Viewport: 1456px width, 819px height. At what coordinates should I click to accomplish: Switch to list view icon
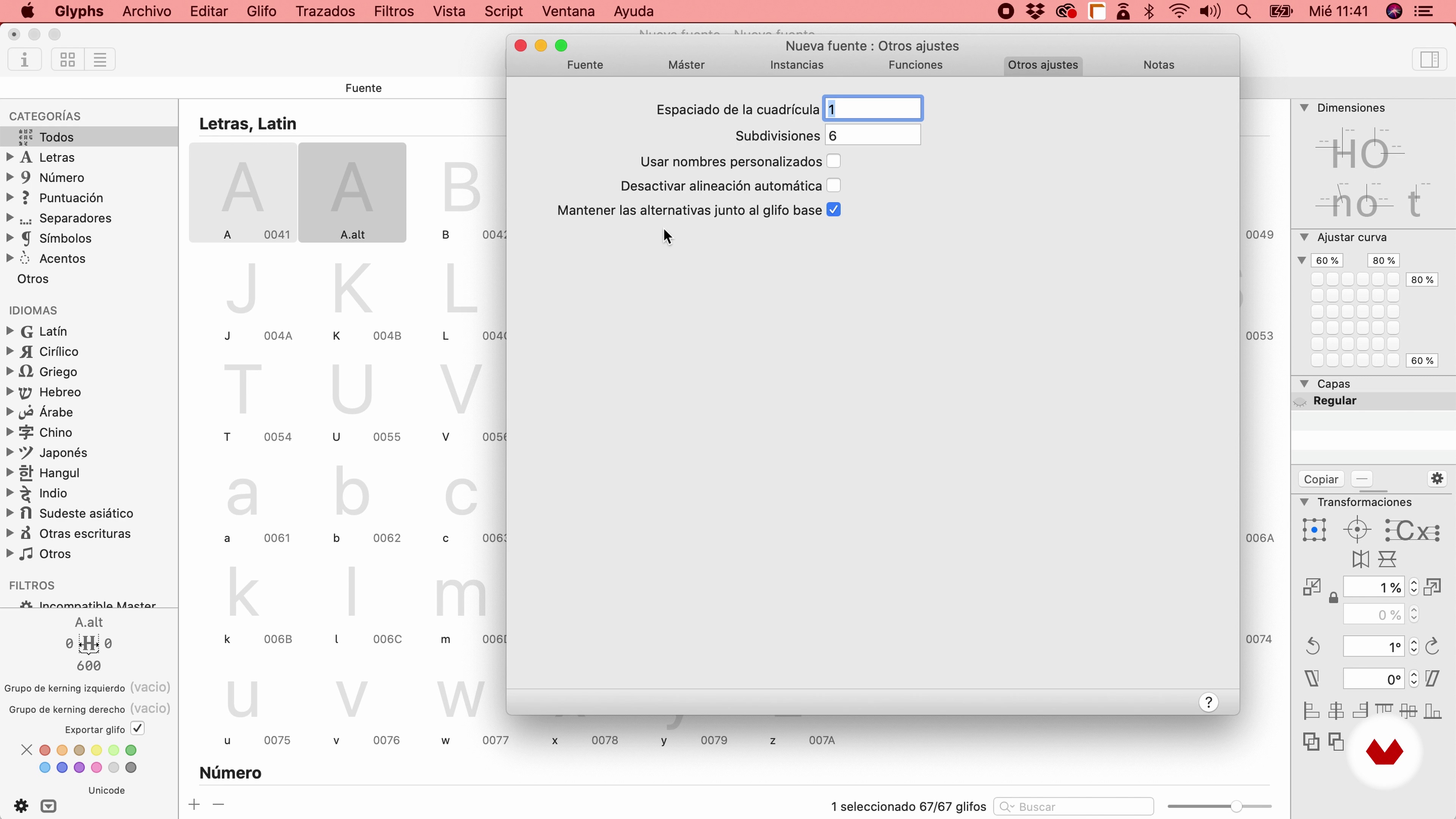coord(100,60)
